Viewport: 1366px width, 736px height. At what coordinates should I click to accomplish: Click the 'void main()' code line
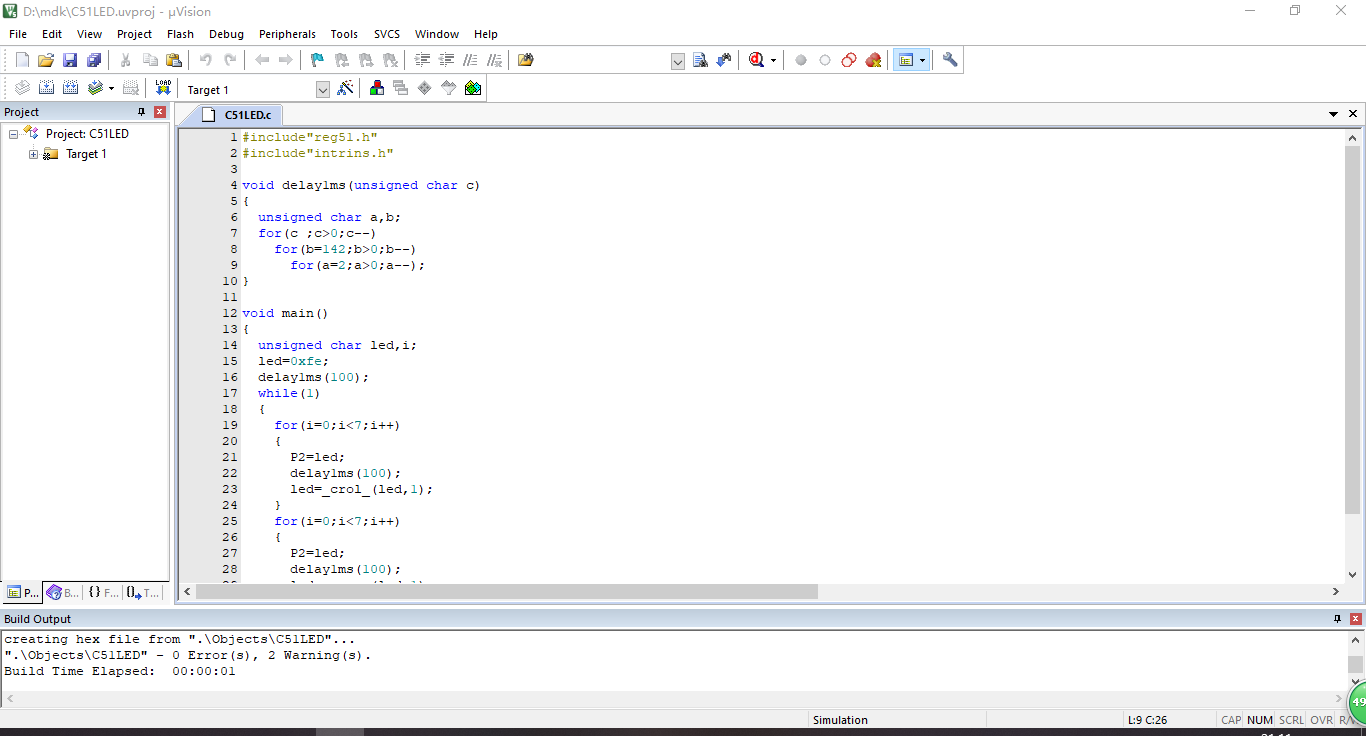coord(285,313)
